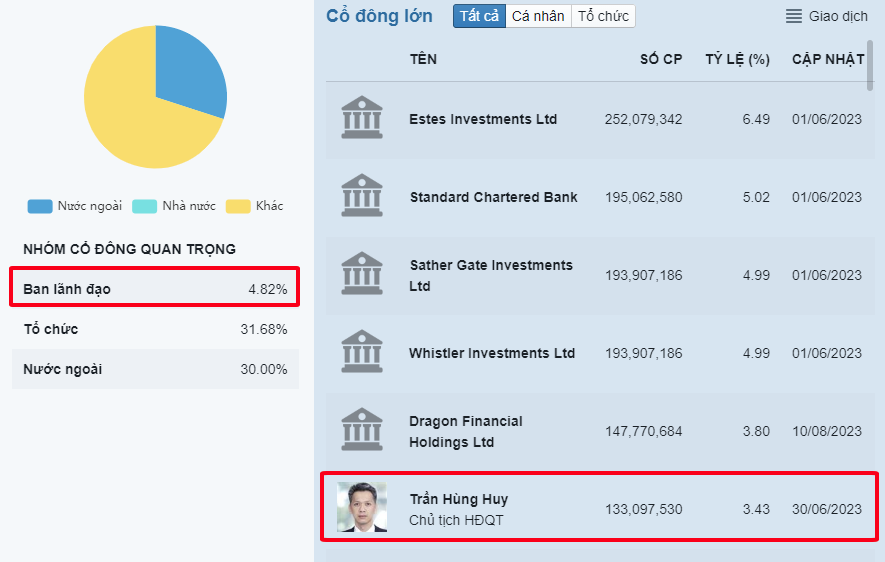The height and width of the screenshot is (562, 885).
Task: Open the Trần Hùng Huy shareholder link
Action: tap(459, 499)
